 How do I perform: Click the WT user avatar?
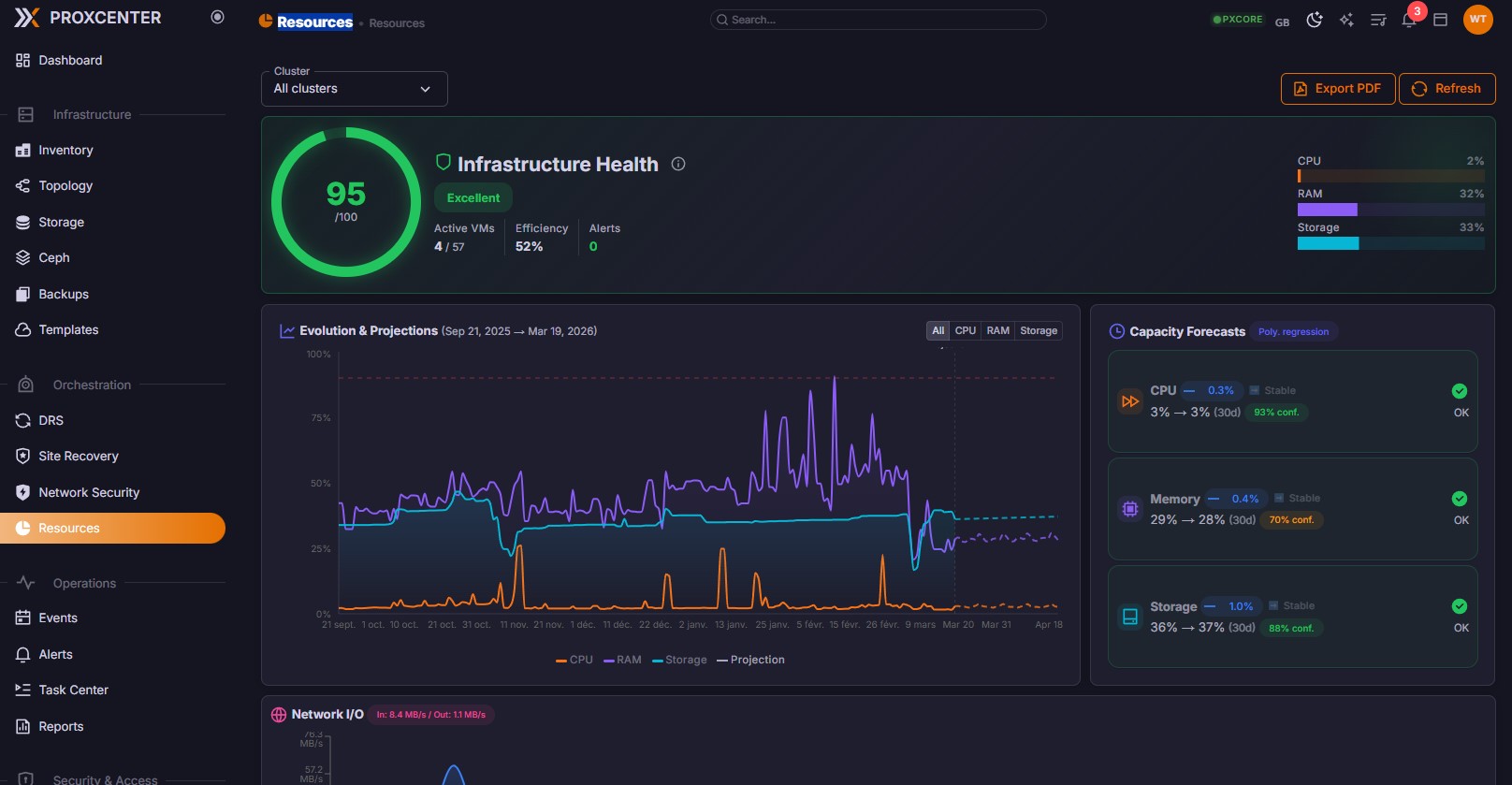(x=1477, y=20)
